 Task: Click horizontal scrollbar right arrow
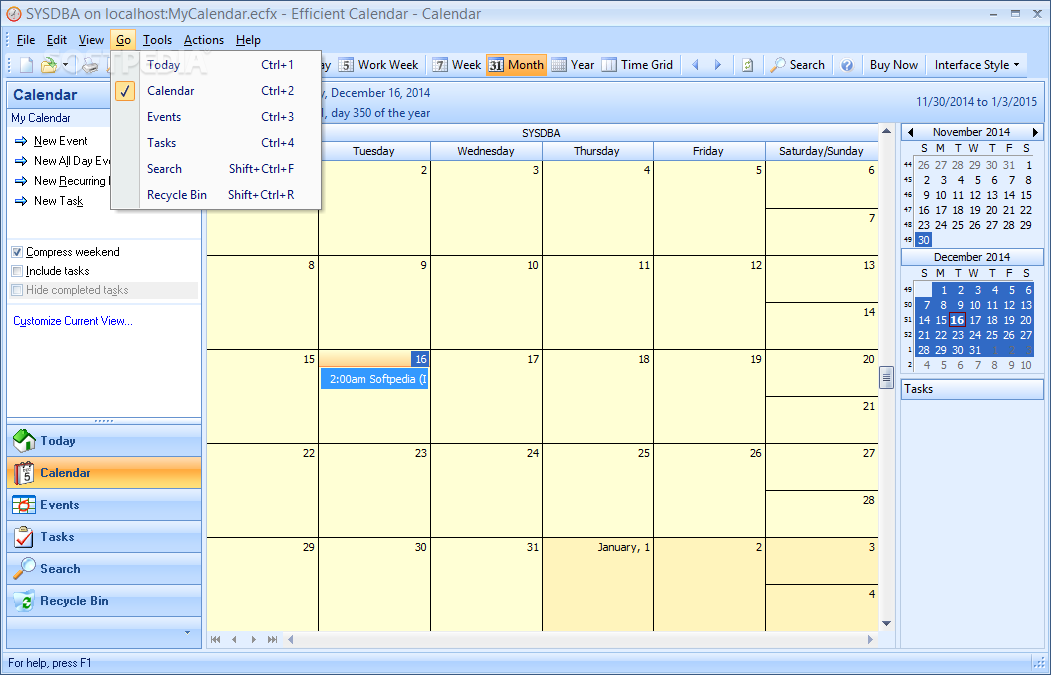(870, 639)
